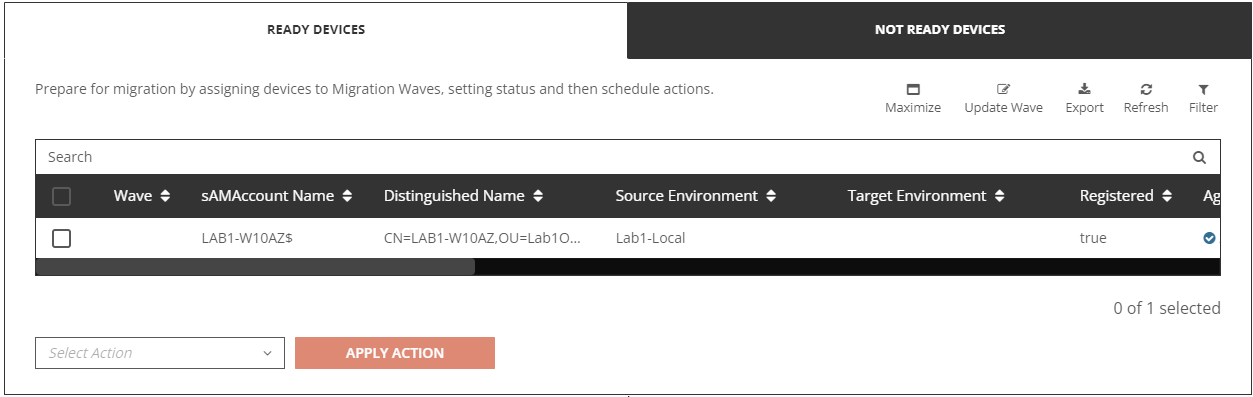Click the search magnifier icon

(1199, 157)
